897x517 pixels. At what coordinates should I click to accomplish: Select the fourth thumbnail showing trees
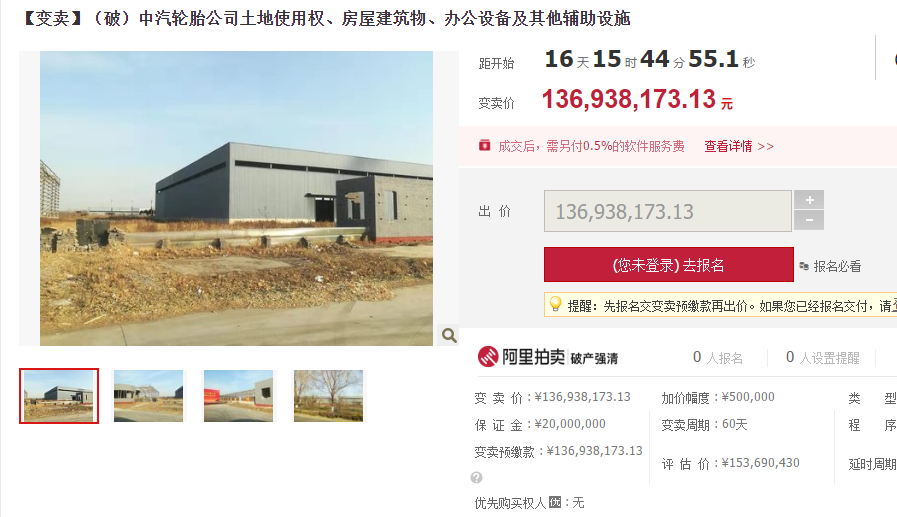pos(328,396)
